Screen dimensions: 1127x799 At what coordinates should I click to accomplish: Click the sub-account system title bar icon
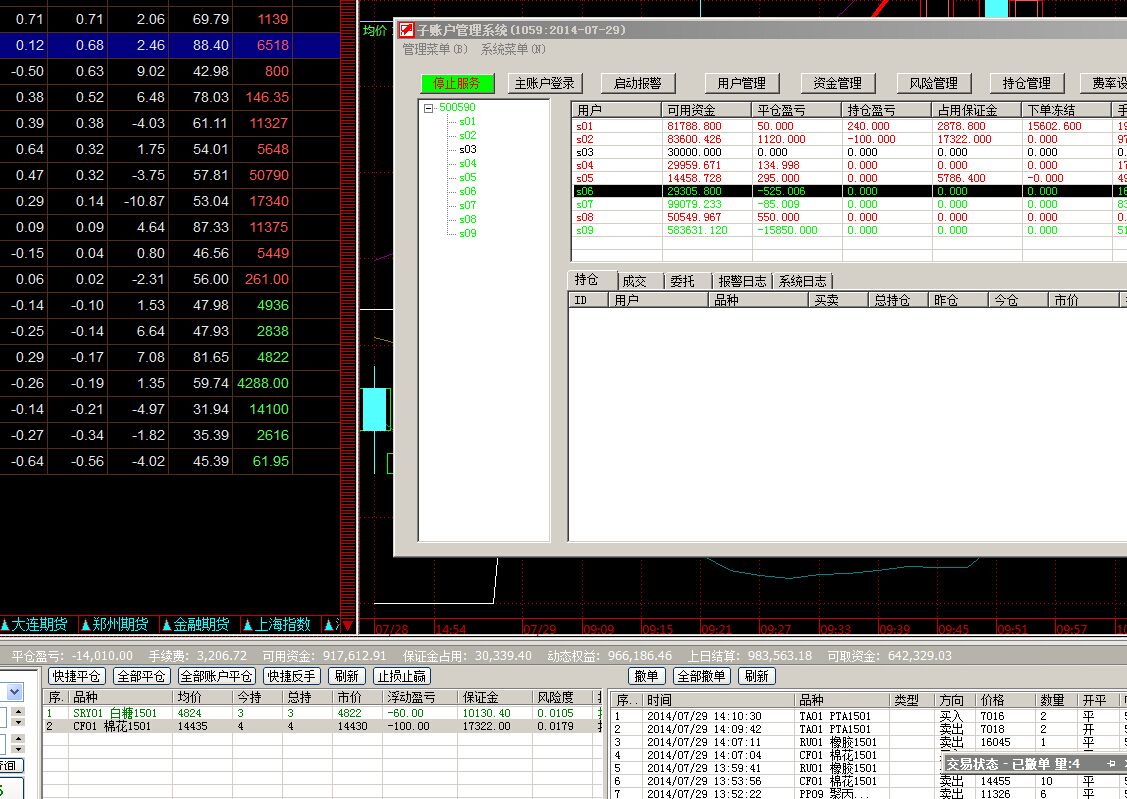click(407, 30)
